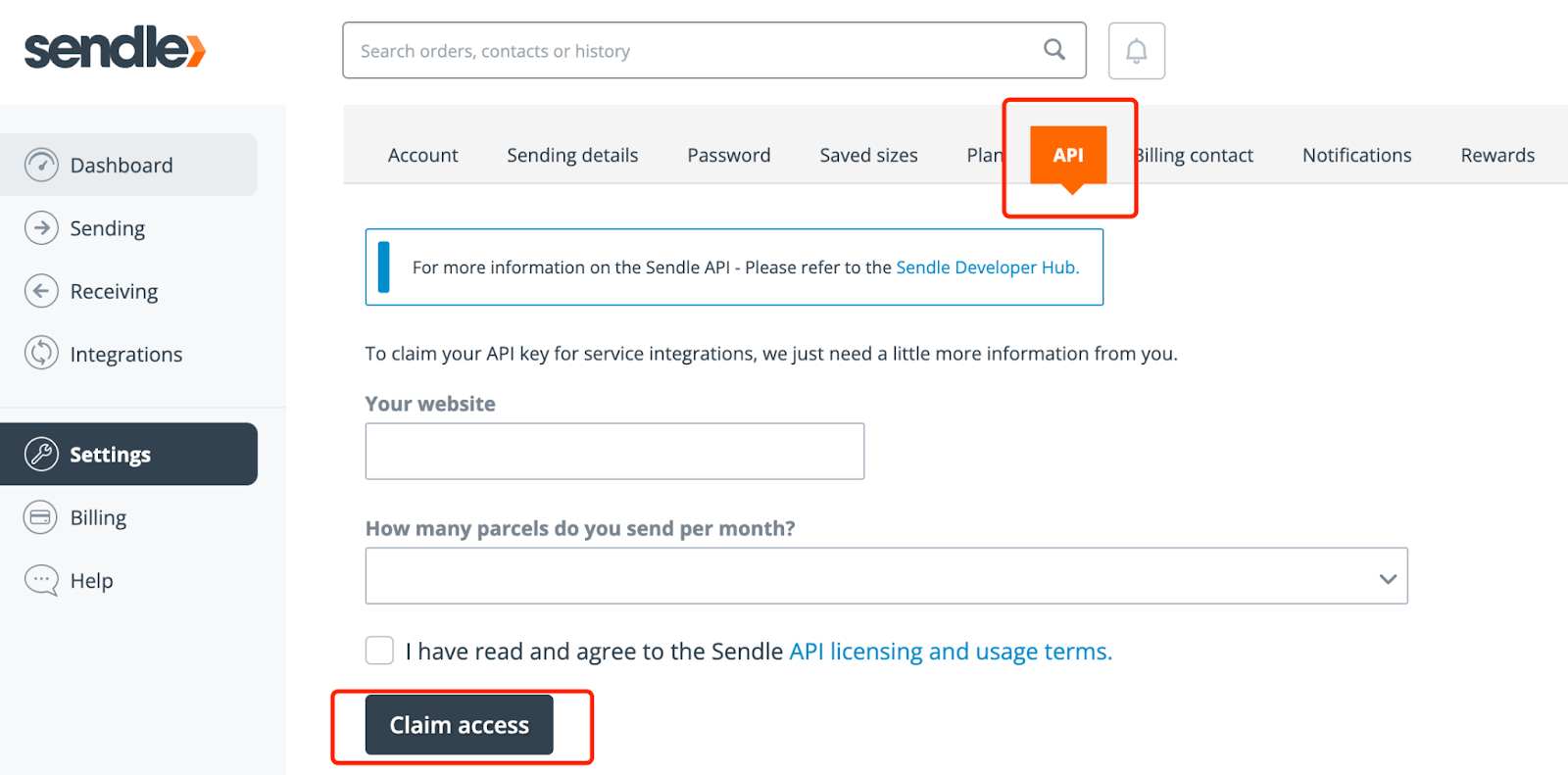This screenshot has width=1568, height=775.
Task: Open the Rewards tab
Action: 1497,155
